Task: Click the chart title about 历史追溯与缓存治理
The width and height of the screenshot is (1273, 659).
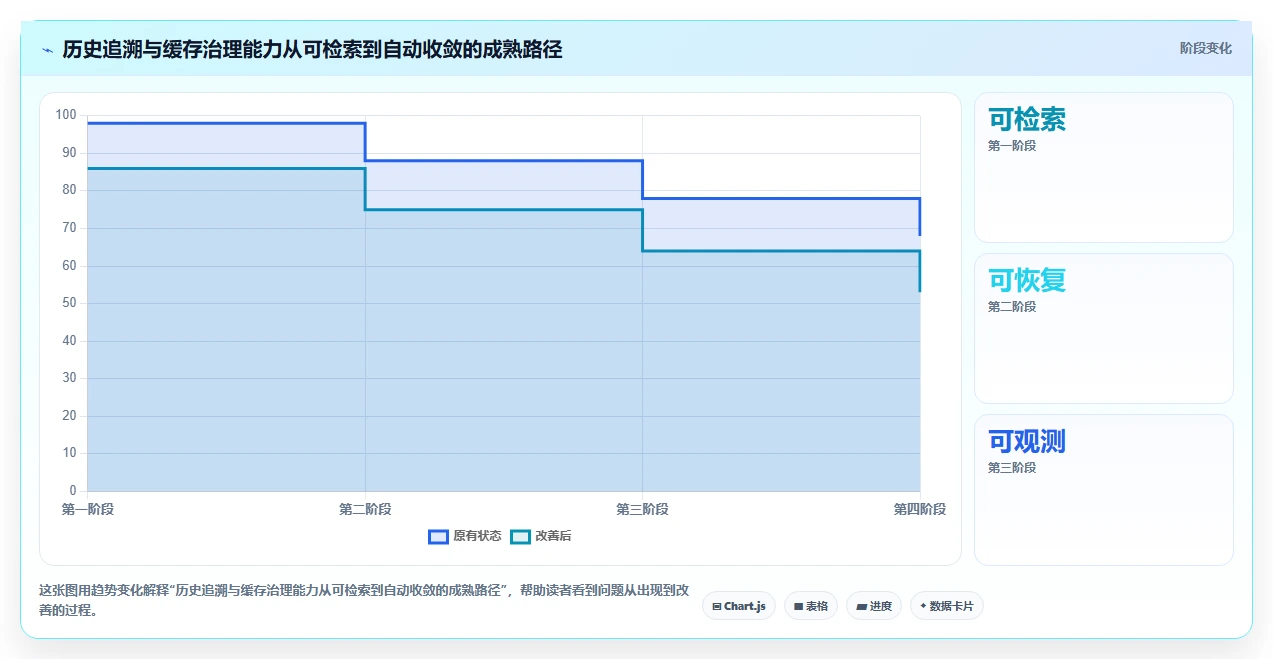Action: [312, 49]
